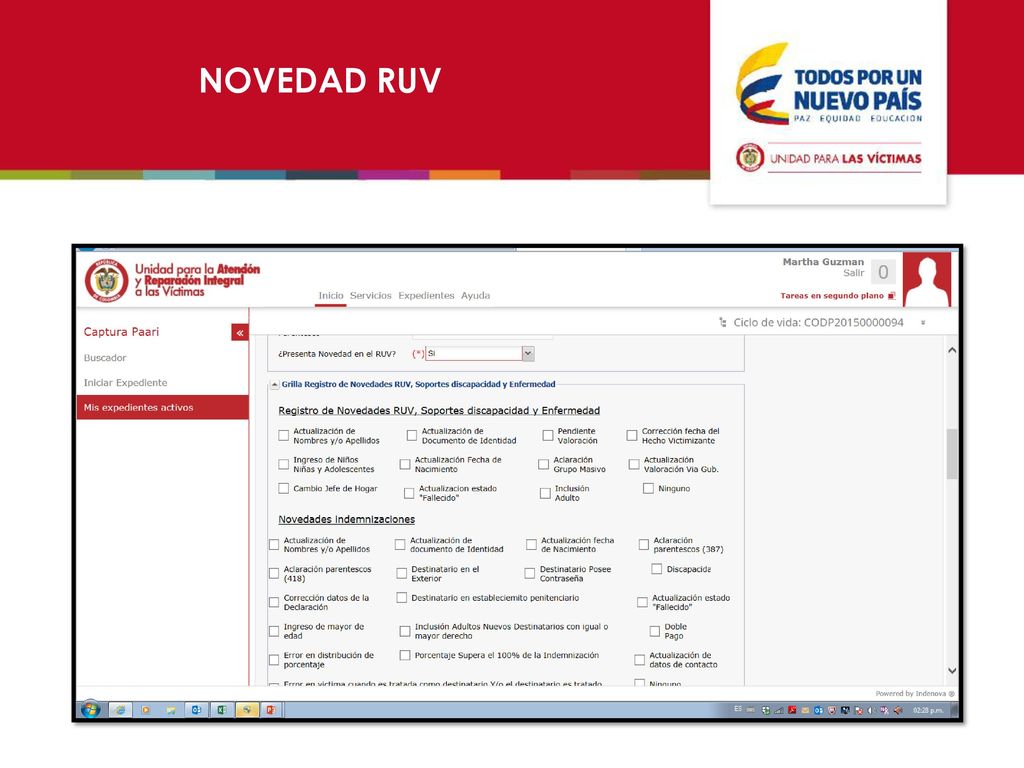The image size is (1024, 768).
Task: Click the user profile avatar picture
Action: pyautogui.click(x=927, y=280)
